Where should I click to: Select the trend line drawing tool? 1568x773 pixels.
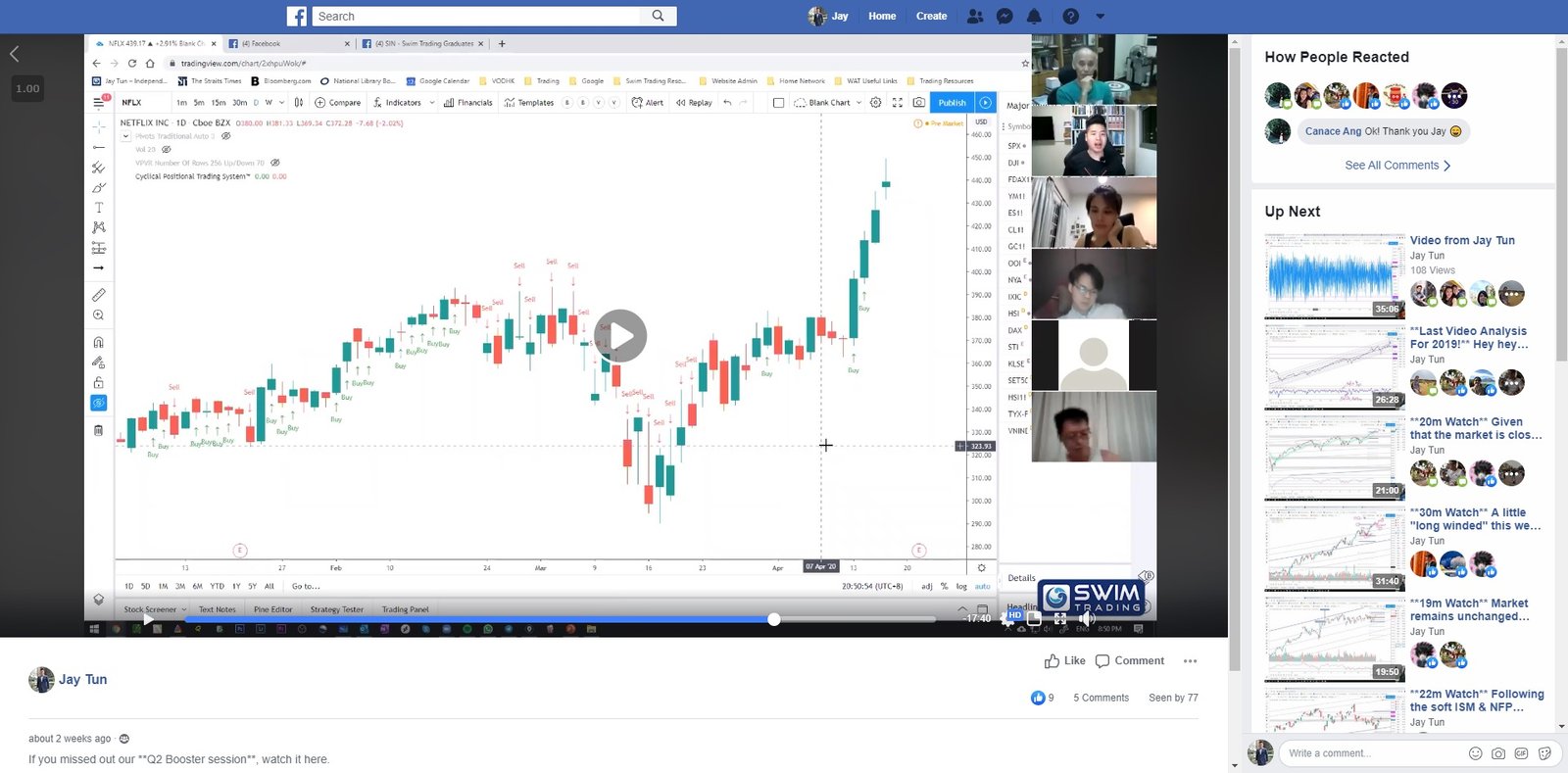(x=99, y=147)
